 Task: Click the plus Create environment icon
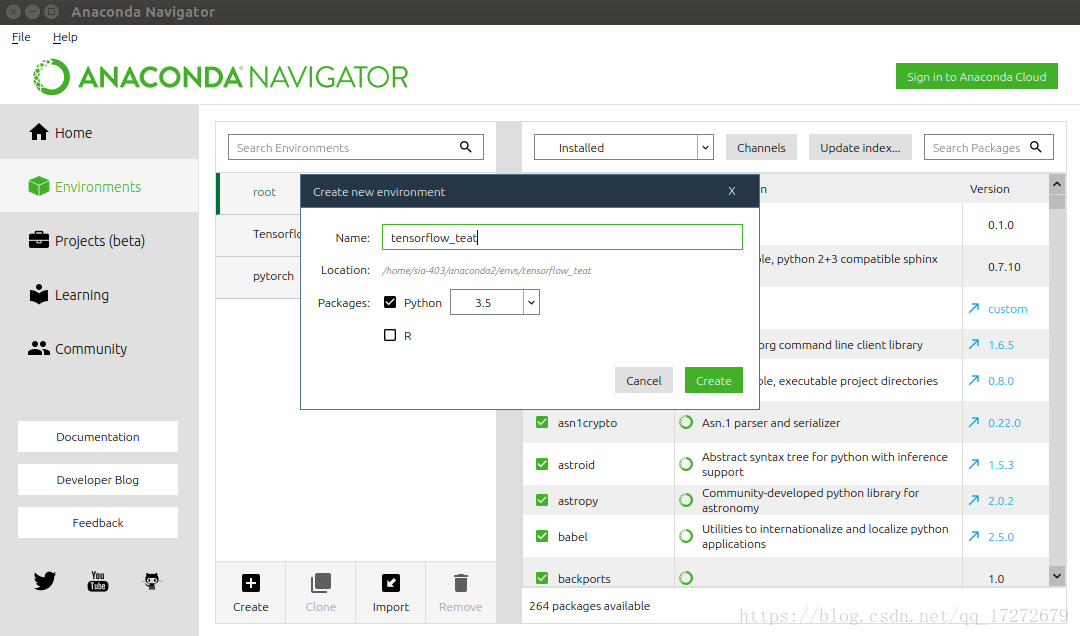pos(251,583)
